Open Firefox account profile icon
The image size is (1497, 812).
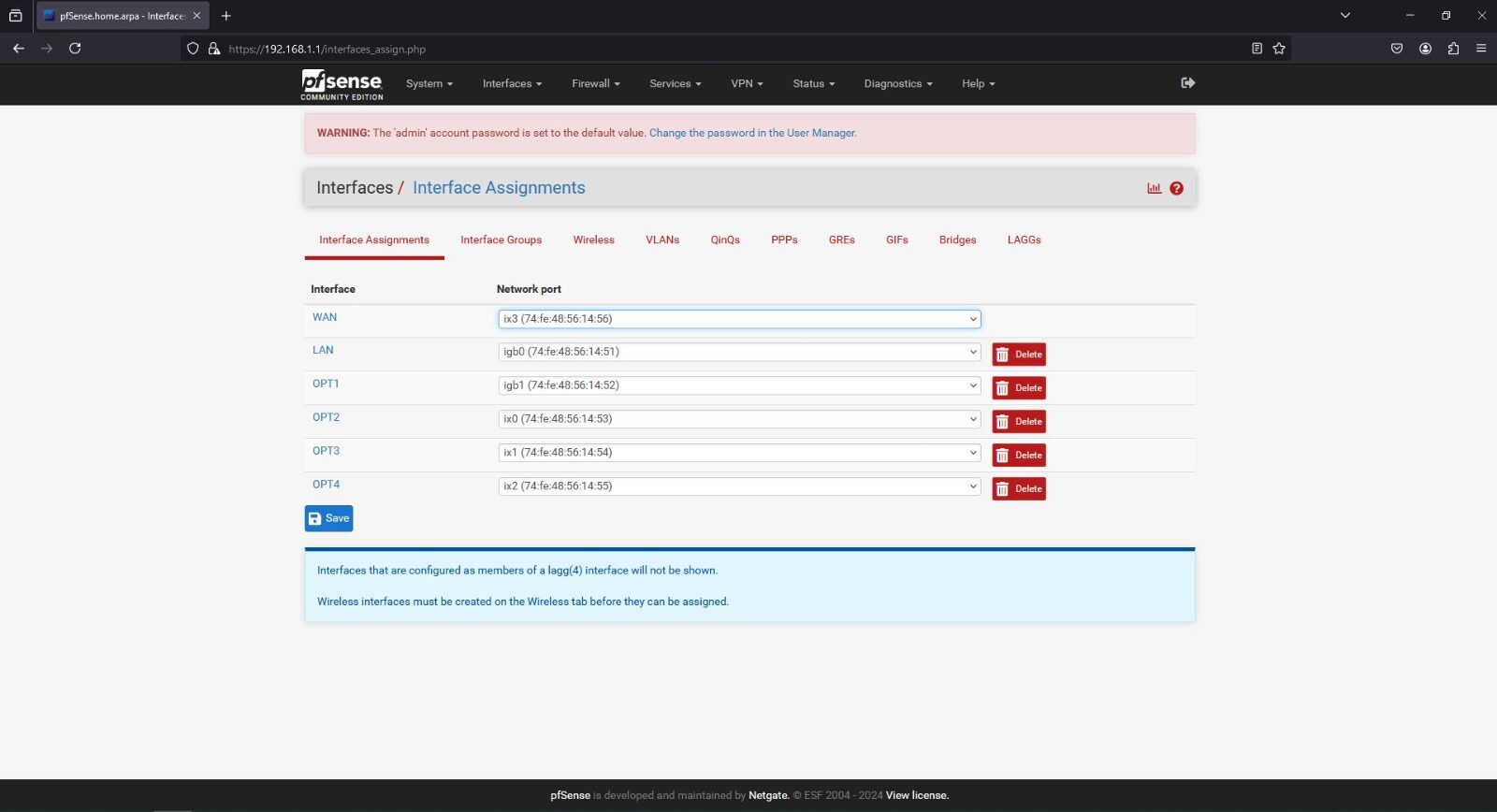[x=1426, y=49]
